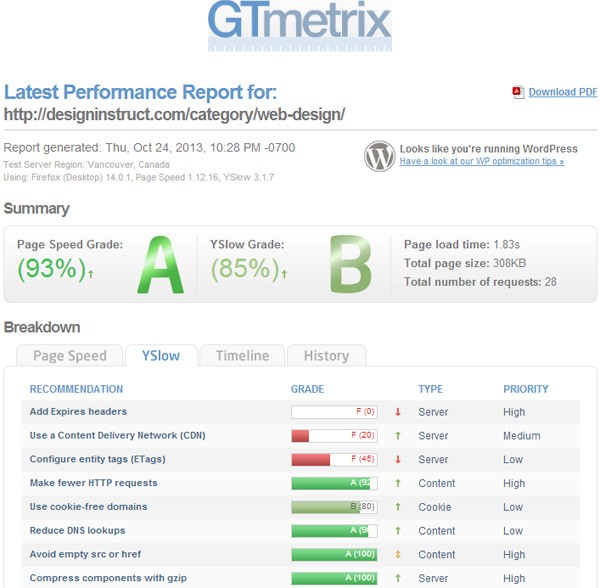This screenshot has width=600, height=588.
Task: Click the GTmetrix logo
Action: [300, 25]
